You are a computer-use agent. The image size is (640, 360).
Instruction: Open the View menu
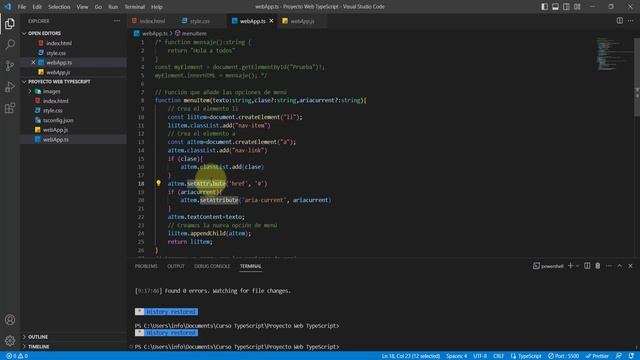[82, 7]
